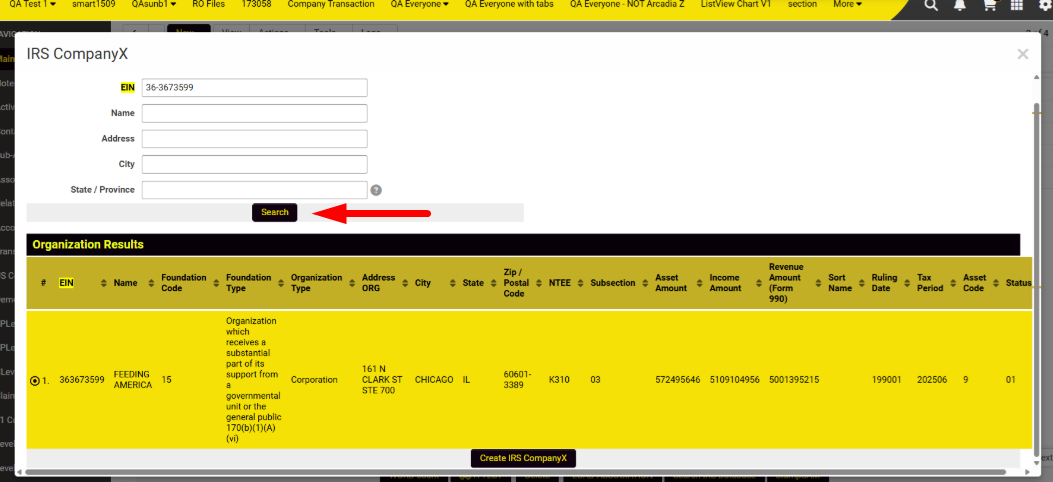Open the settings gear icon
Viewport: 1053px width, 482px height.
click(1046, 5)
